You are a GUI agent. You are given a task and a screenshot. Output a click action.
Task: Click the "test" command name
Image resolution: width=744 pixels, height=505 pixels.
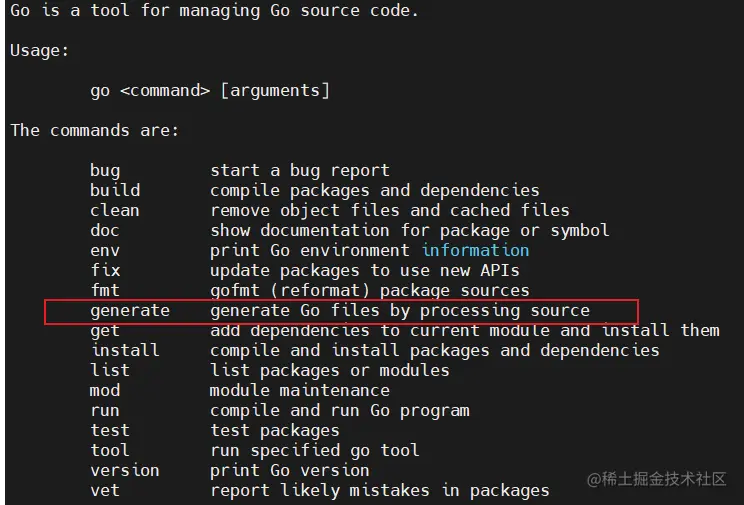point(110,430)
